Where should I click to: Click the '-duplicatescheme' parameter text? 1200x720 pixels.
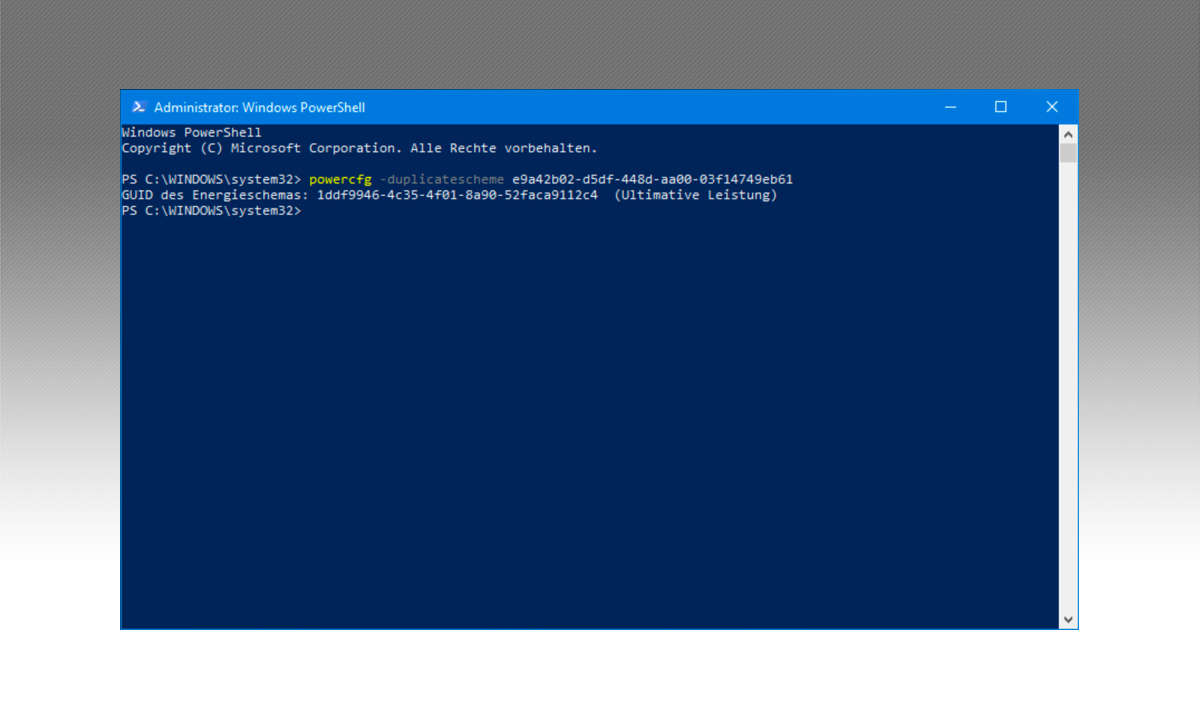pyautogui.click(x=442, y=179)
